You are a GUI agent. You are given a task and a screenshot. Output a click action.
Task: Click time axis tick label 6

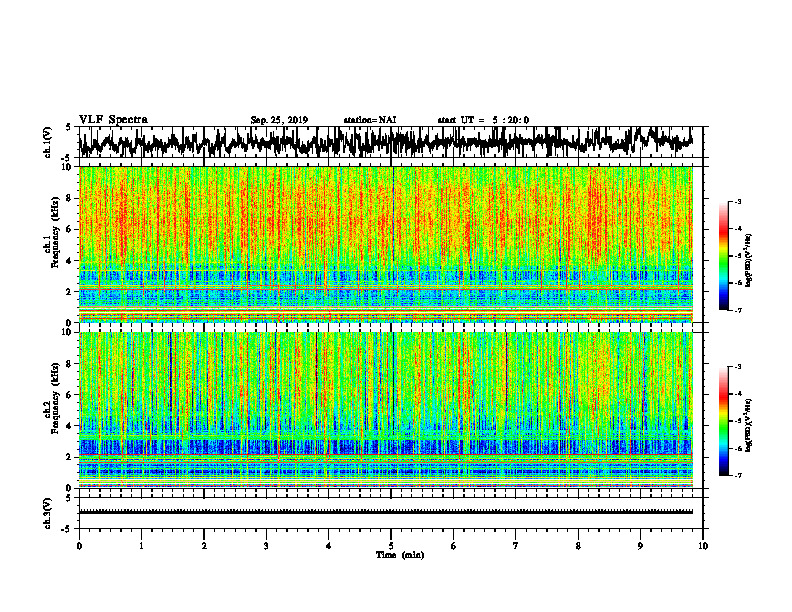(453, 546)
